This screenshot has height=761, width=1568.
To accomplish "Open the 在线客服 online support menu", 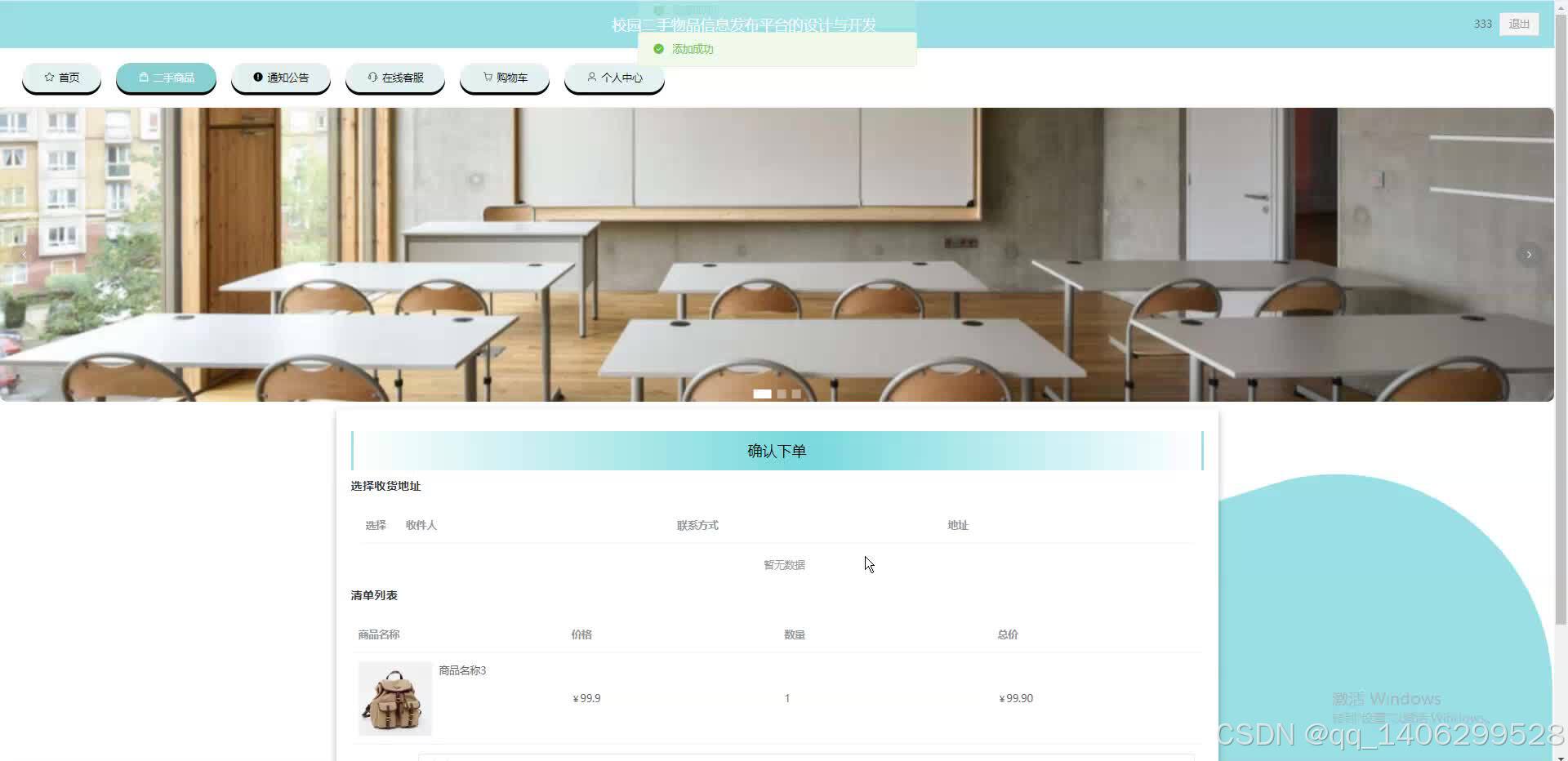I will [395, 78].
